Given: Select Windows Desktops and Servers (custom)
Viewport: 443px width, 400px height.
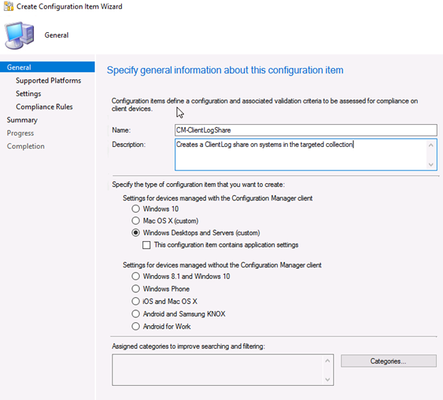Looking at the screenshot, I should 135,233.
